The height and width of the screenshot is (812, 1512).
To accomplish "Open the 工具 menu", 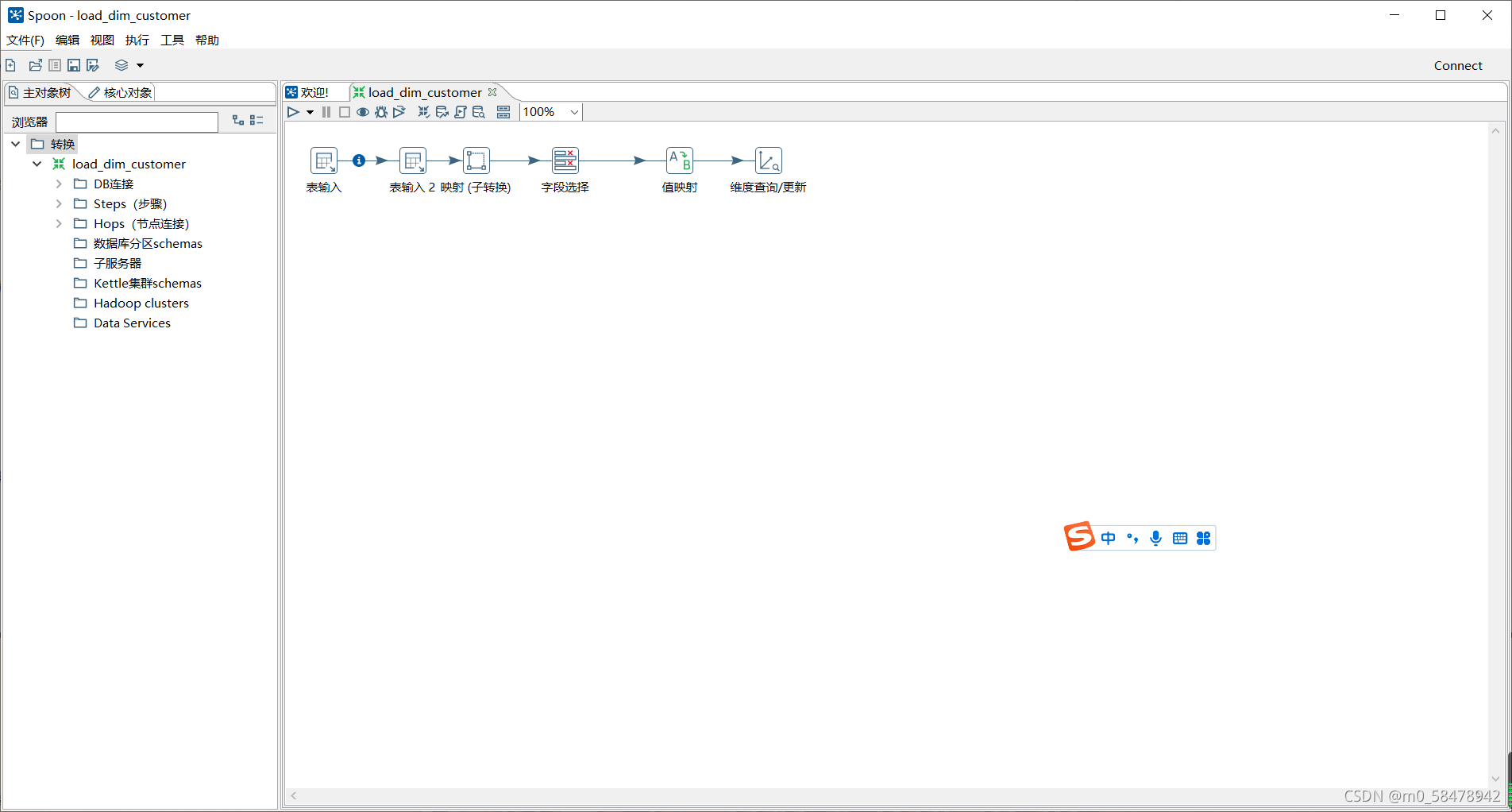I will pyautogui.click(x=172, y=40).
